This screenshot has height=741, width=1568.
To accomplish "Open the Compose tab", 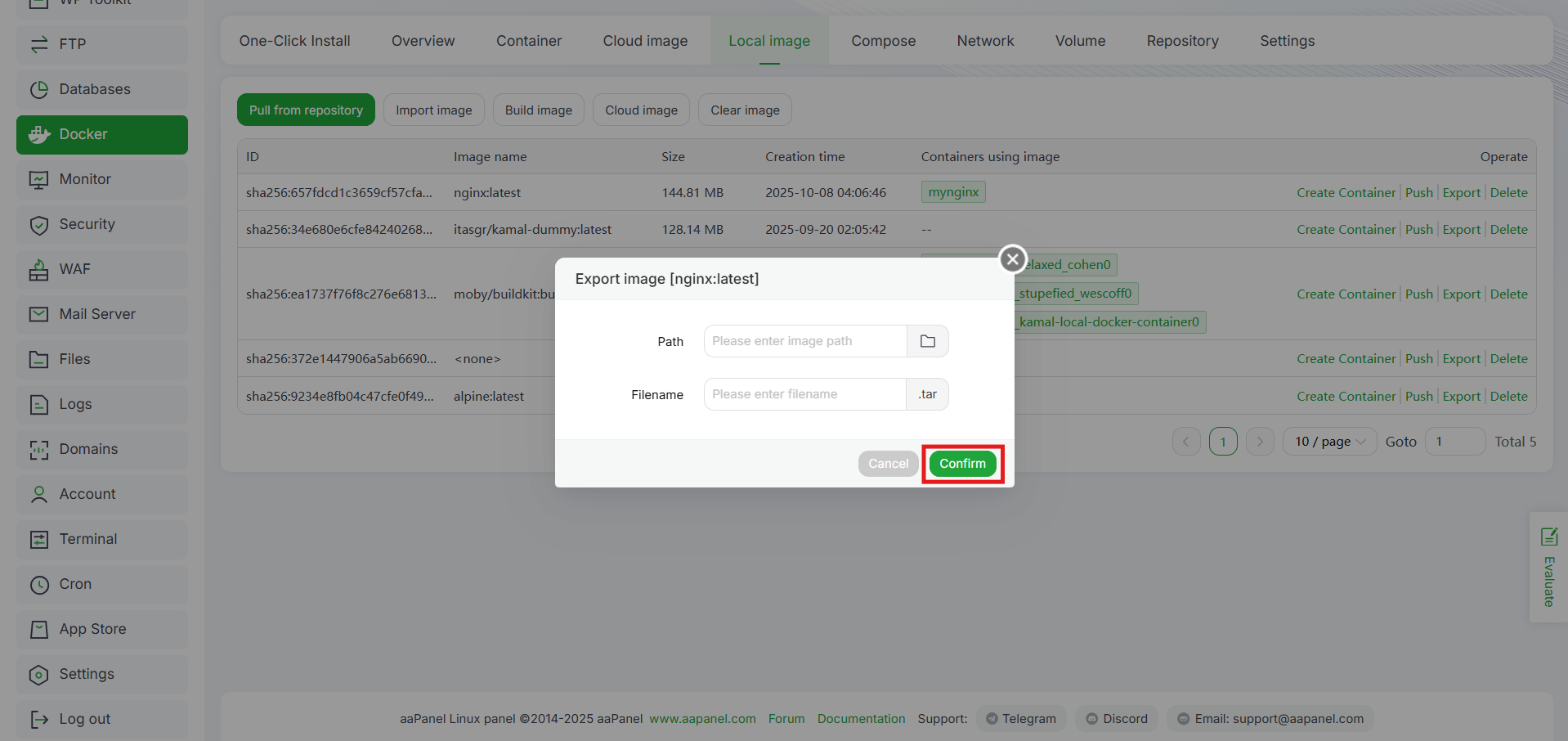I will click(x=883, y=41).
